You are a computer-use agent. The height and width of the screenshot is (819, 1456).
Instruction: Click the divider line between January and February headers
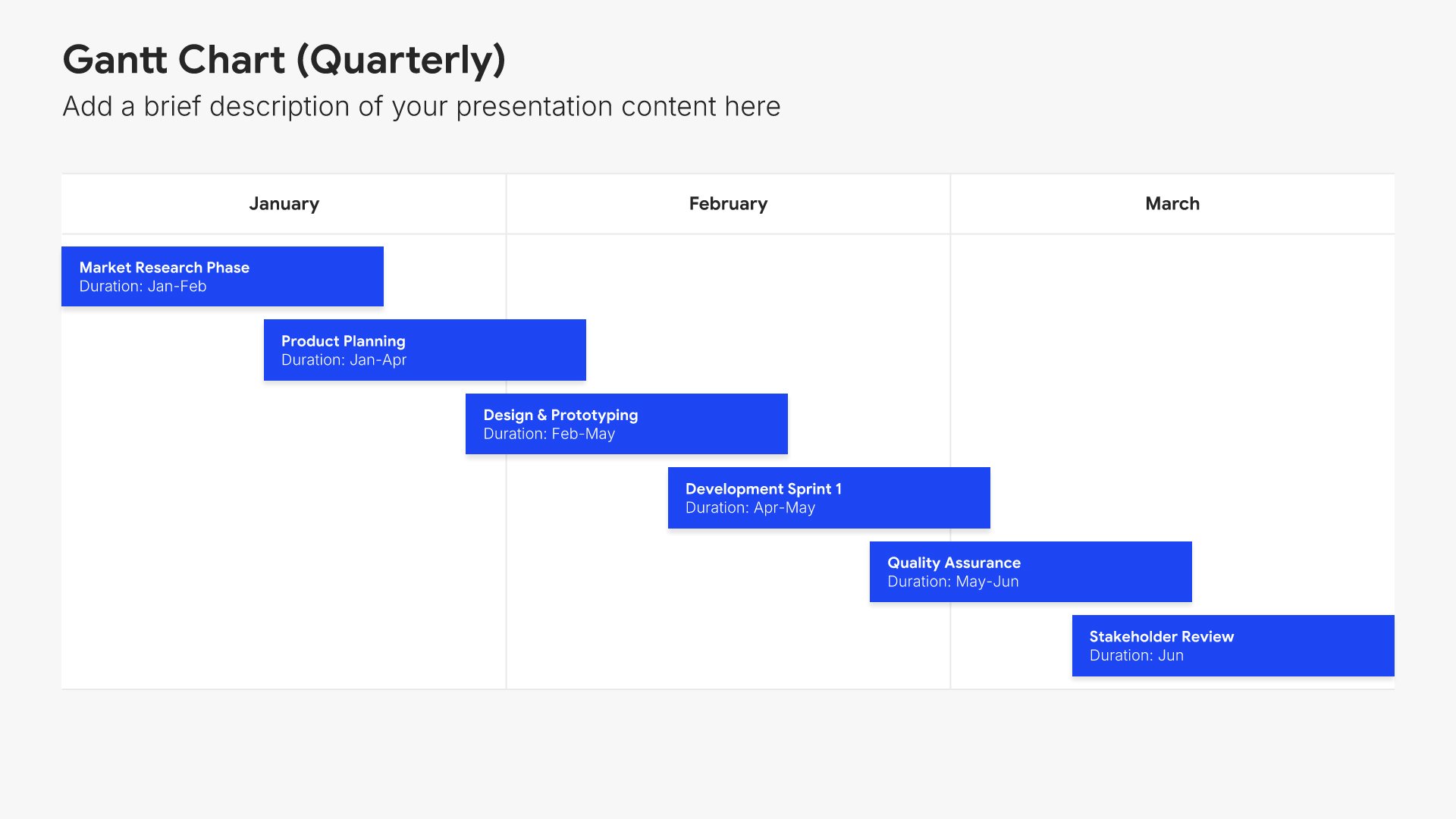[x=506, y=204]
